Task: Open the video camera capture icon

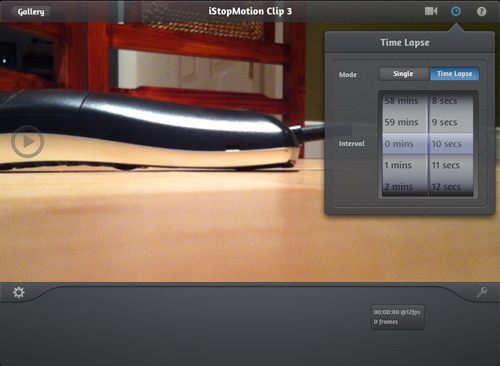Action: point(431,11)
